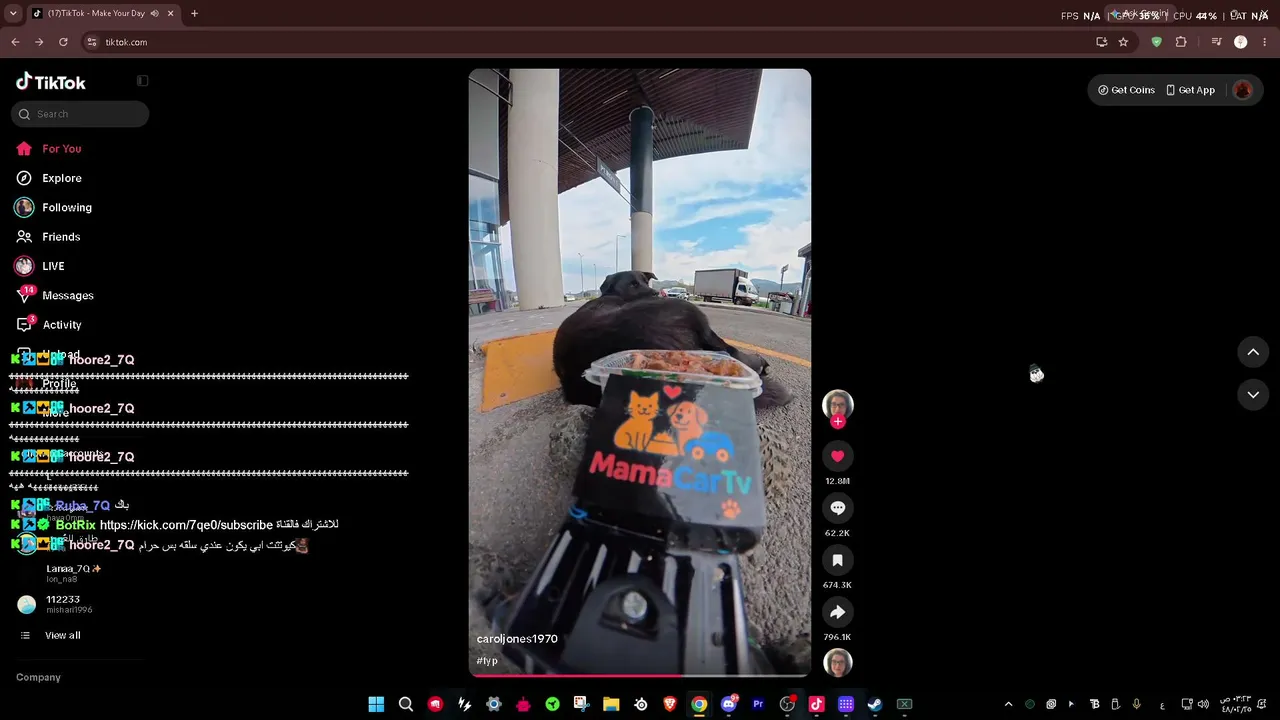Viewport: 1280px width, 720px height.
Task: Focus the TikTok search field
Action: click(x=80, y=114)
